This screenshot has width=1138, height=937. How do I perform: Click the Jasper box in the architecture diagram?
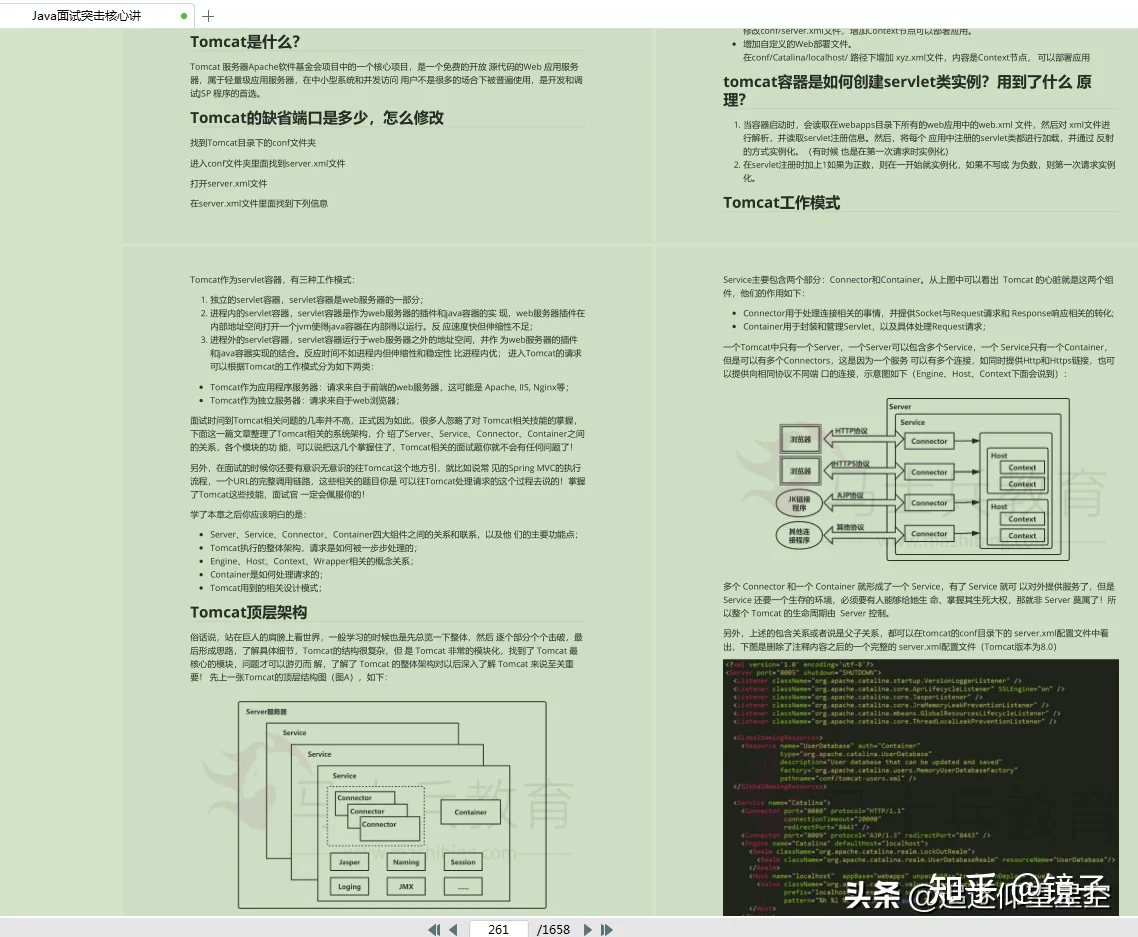[x=349, y=862]
